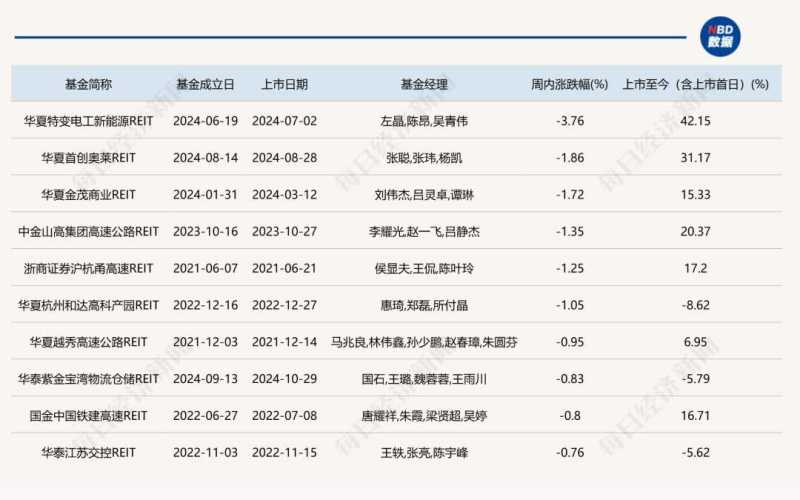This screenshot has width=800, height=500.
Task: Select weekly change value -1.86
Action: coord(570,158)
